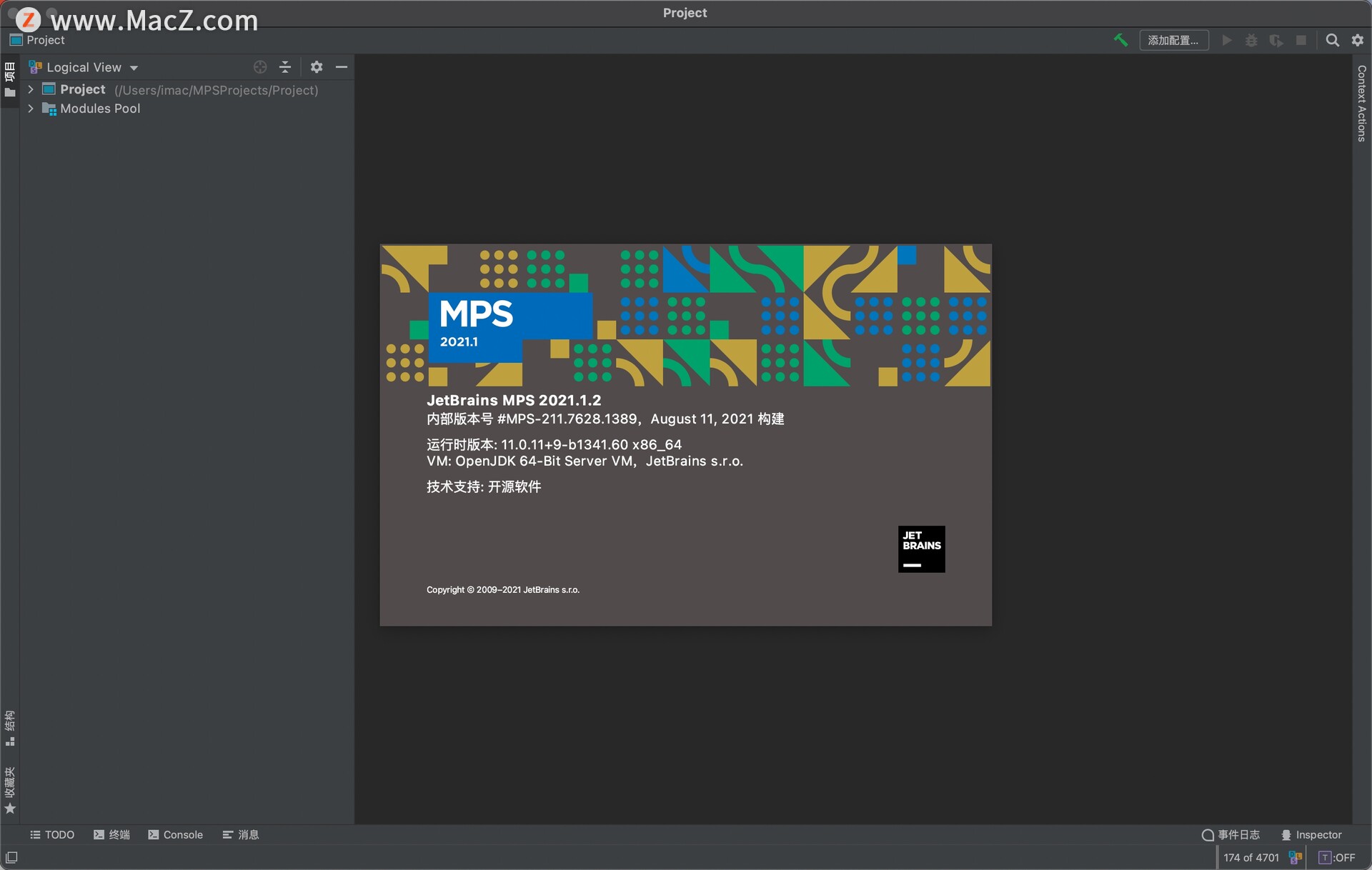This screenshot has width=1372, height=870.
Task: Toggle the 项目 tool window tab
Action: pyautogui.click(x=10, y=81)
